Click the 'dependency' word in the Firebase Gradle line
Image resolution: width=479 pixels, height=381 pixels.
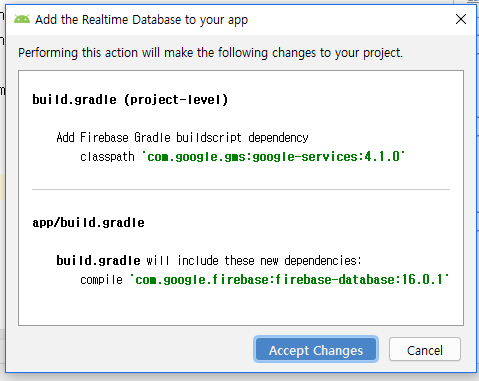coord(279,138)
